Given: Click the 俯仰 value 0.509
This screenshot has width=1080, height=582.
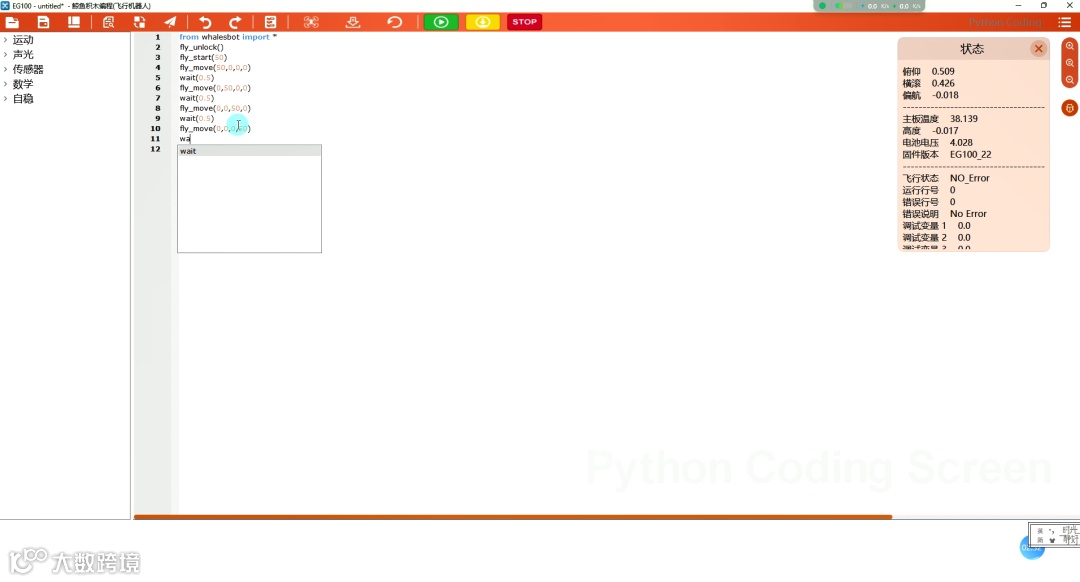Looking at the screenshot, I should click(943, 72).
